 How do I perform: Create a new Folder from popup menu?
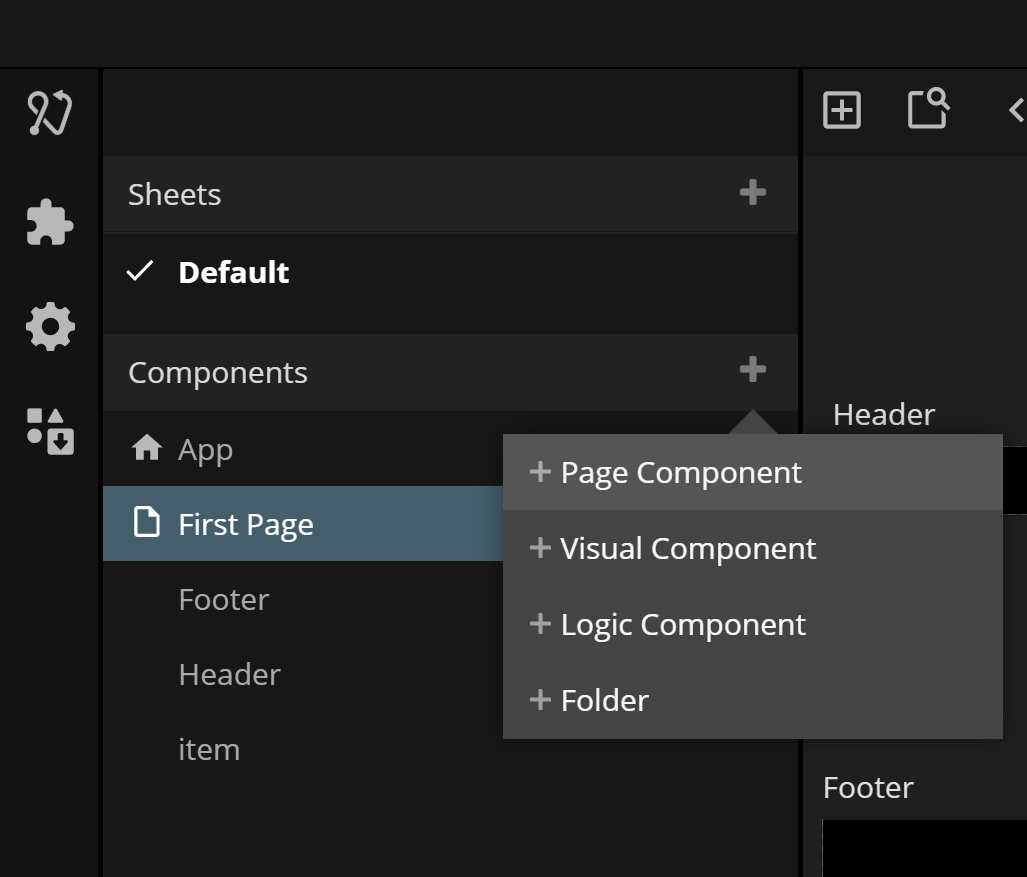click(x=604, y=701)
